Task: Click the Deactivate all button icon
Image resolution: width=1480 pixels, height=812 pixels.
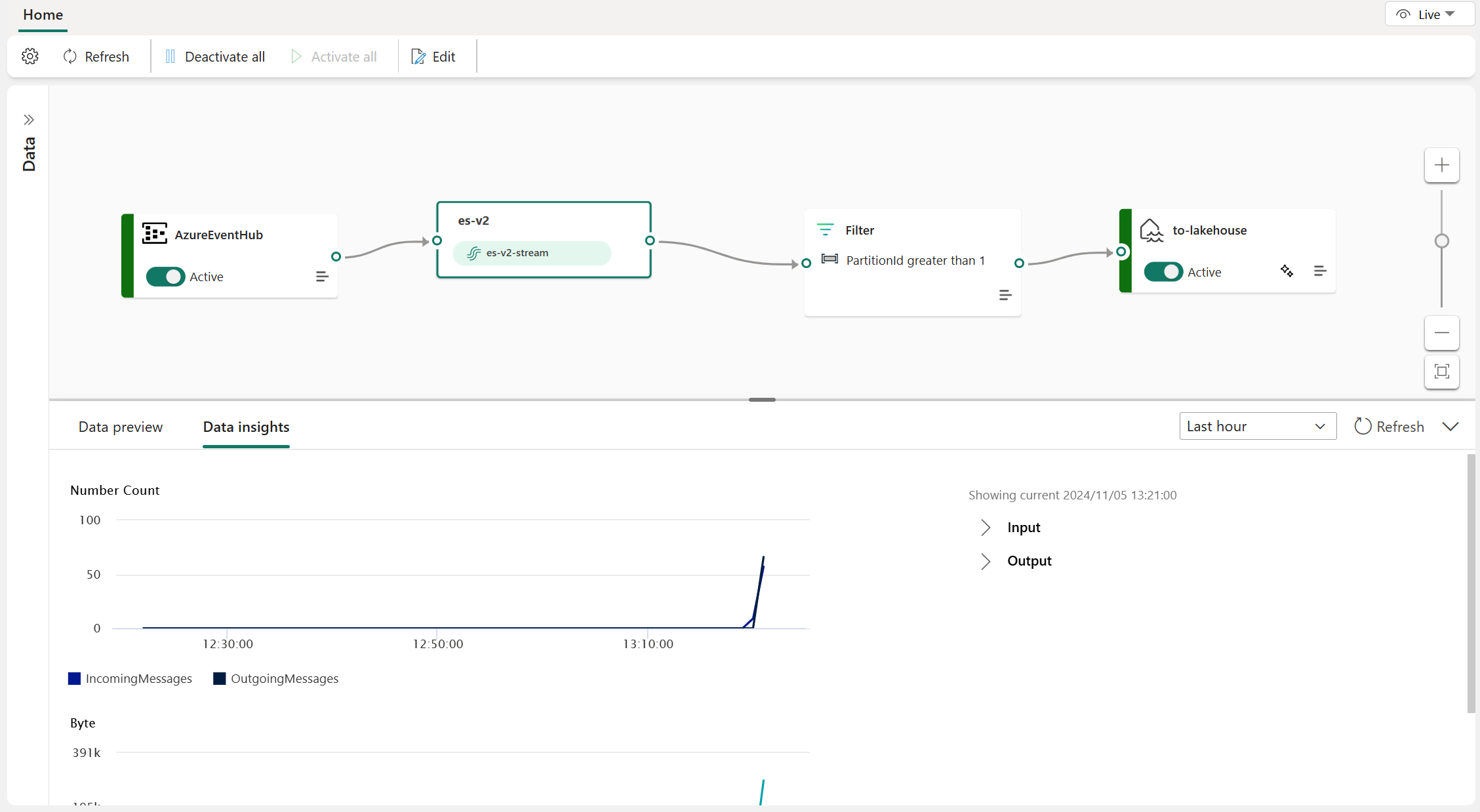Action: click(169, 56)
